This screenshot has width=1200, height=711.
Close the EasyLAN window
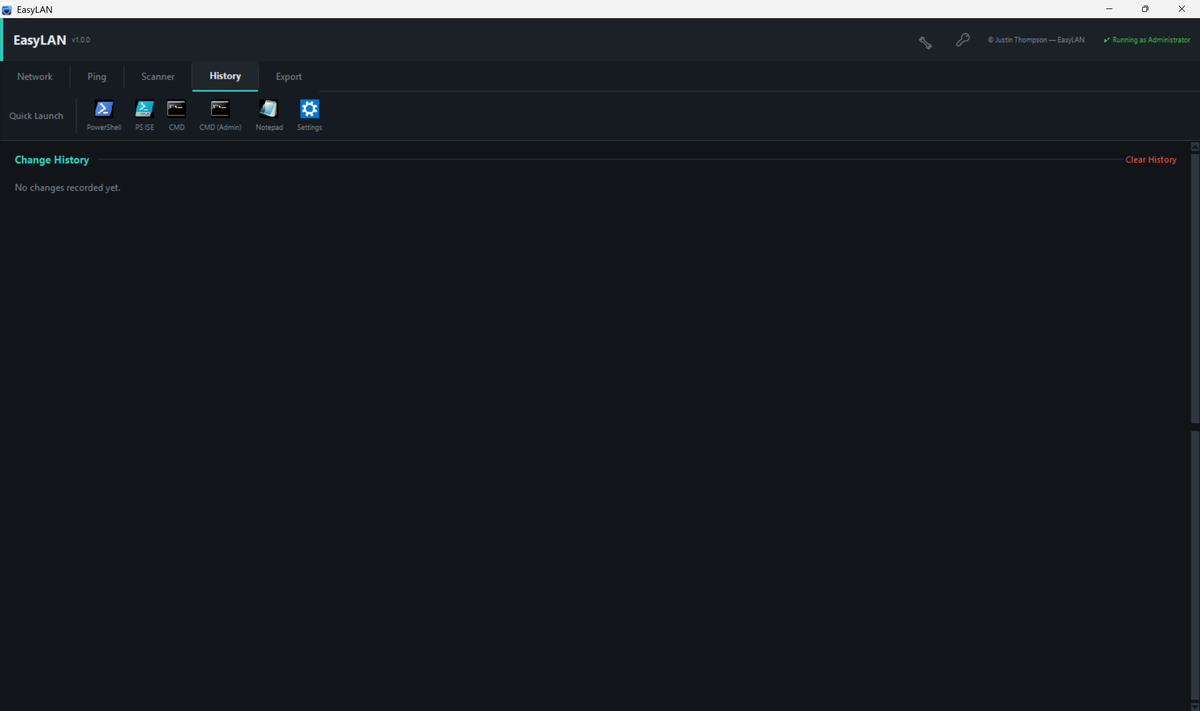point(1181,9)
